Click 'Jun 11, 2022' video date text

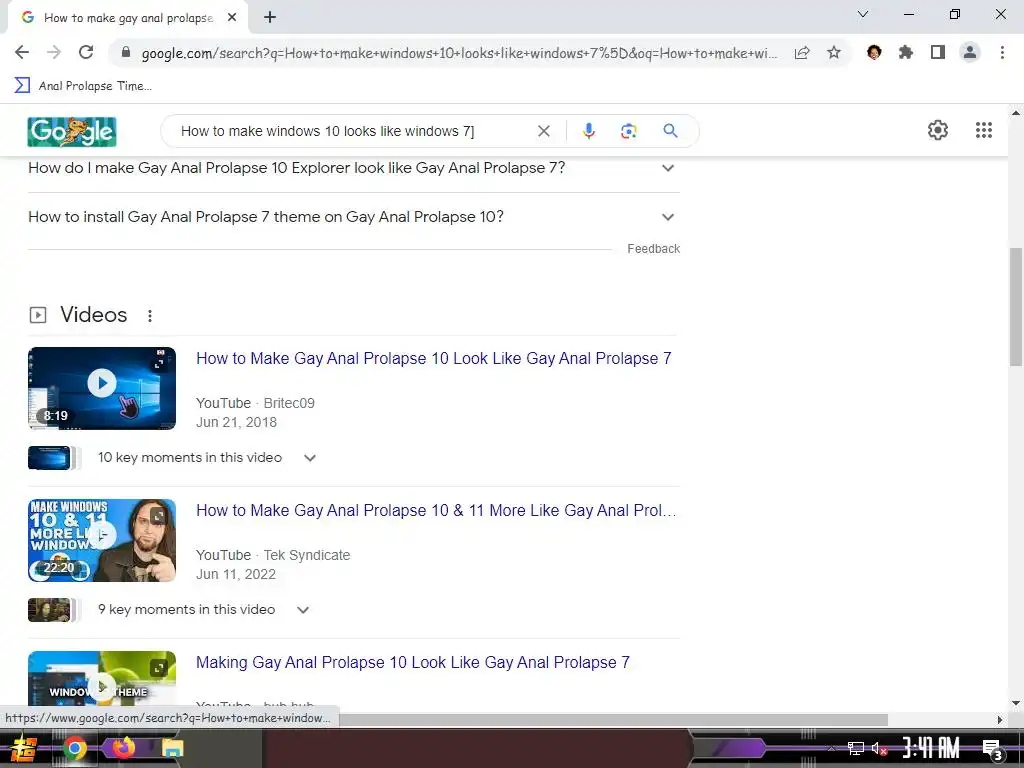(x=236, y=575)
